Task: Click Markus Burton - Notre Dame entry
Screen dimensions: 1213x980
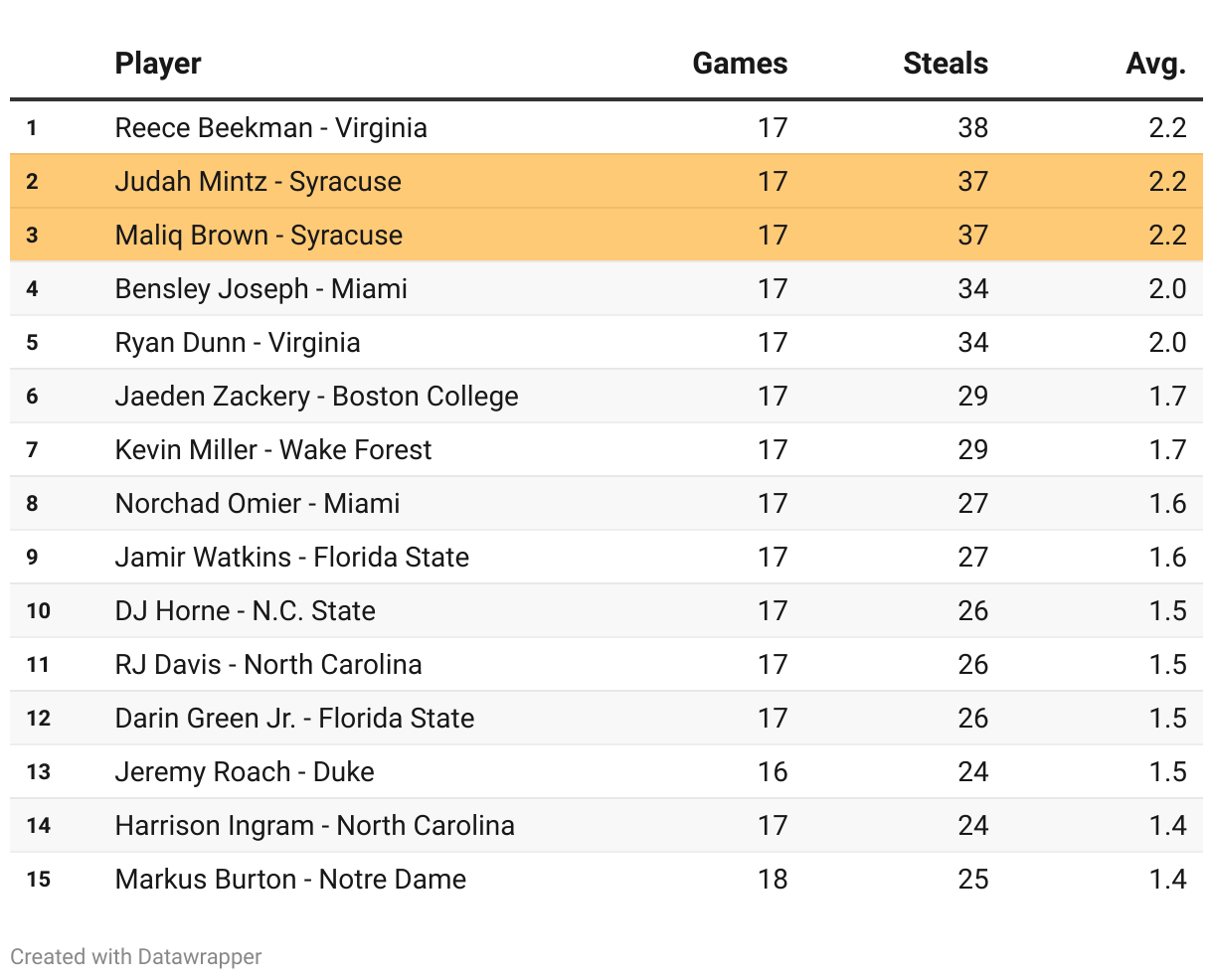Action: [x=291, y=879]
